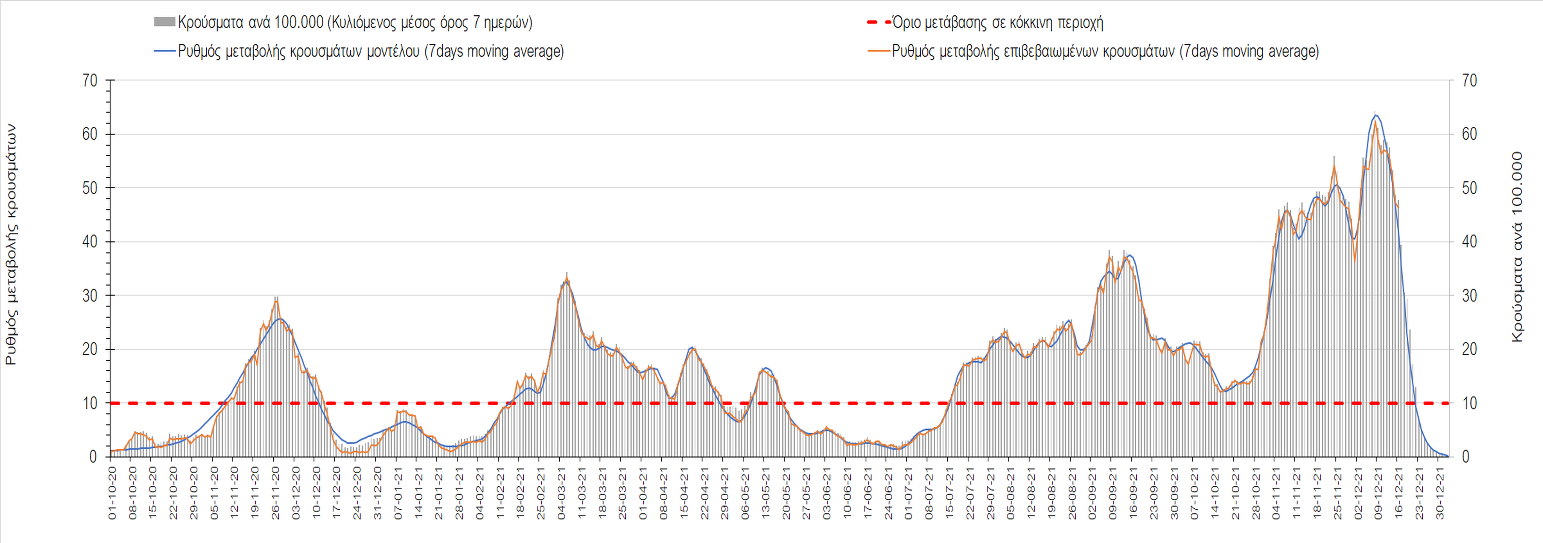This screenshot has width=1543, height=543.
Task: Click the 10 tick label on left axis
Action: pos(90,403)
